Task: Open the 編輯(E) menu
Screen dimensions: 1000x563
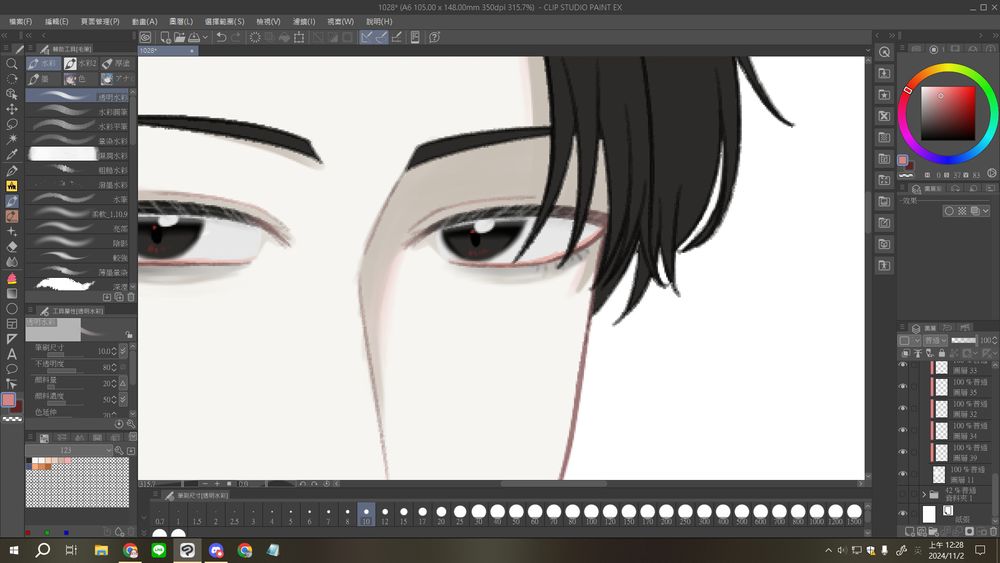Action: [x=56, y=21]
